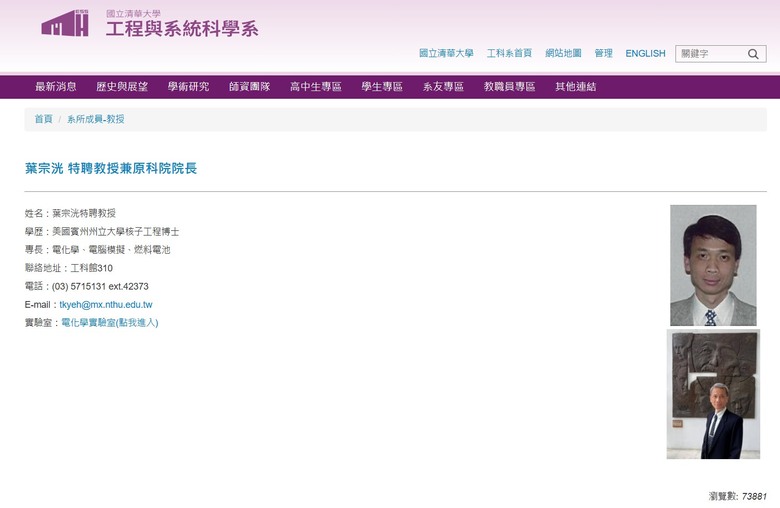Select the 學歷 education text line
The height and width of the screenshot is (508, 780).
pyautogui.click(x=102, y=231)
